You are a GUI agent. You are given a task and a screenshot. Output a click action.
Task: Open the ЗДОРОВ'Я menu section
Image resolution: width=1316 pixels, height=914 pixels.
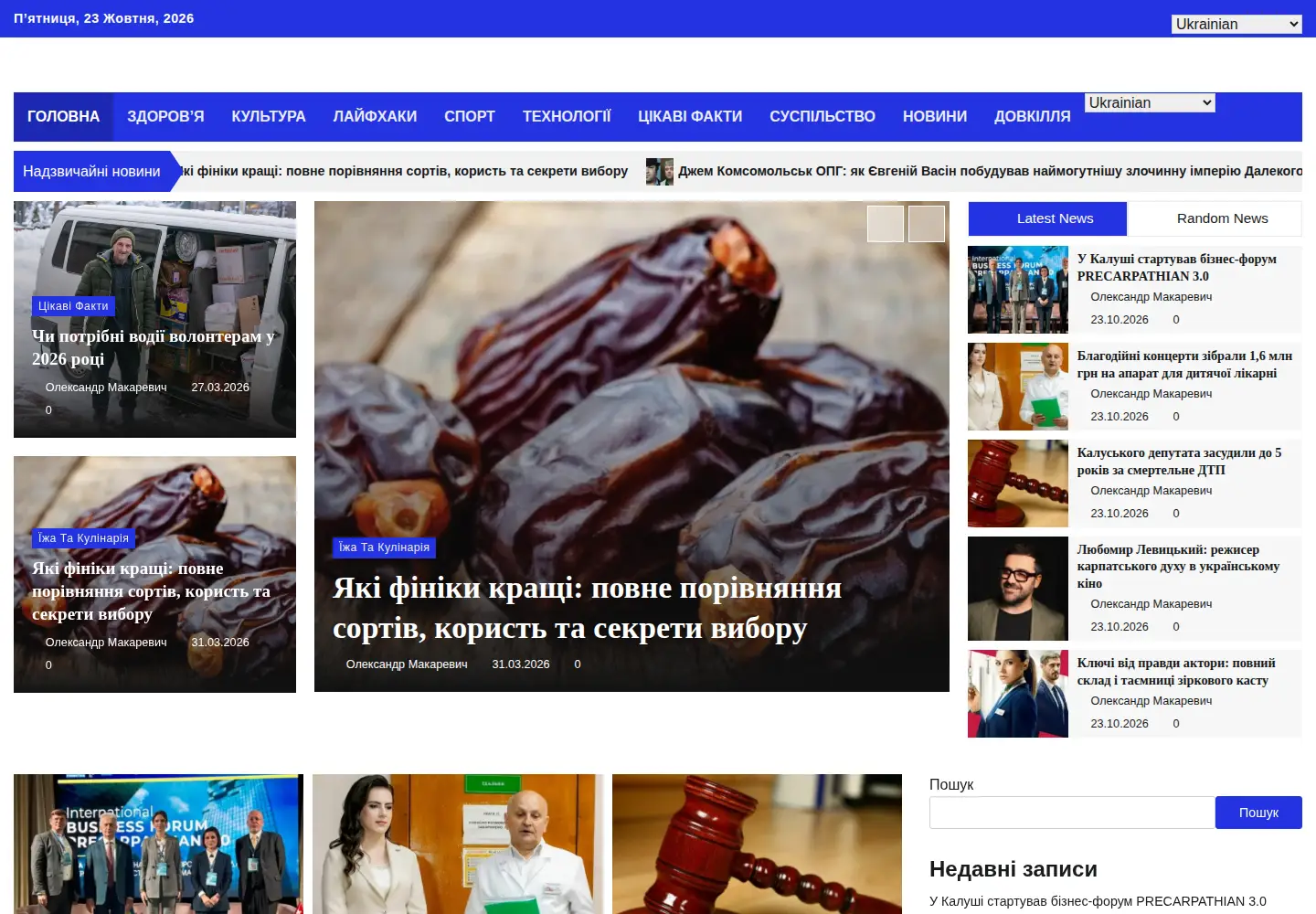tap(165, 117)
